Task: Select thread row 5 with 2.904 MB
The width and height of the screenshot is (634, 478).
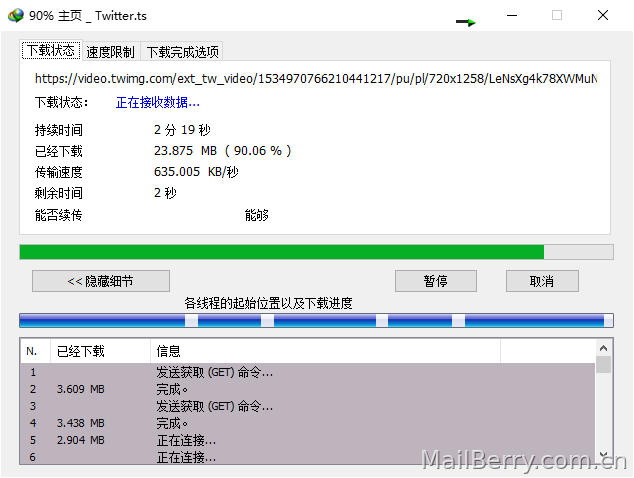Action: pos(308,440)
